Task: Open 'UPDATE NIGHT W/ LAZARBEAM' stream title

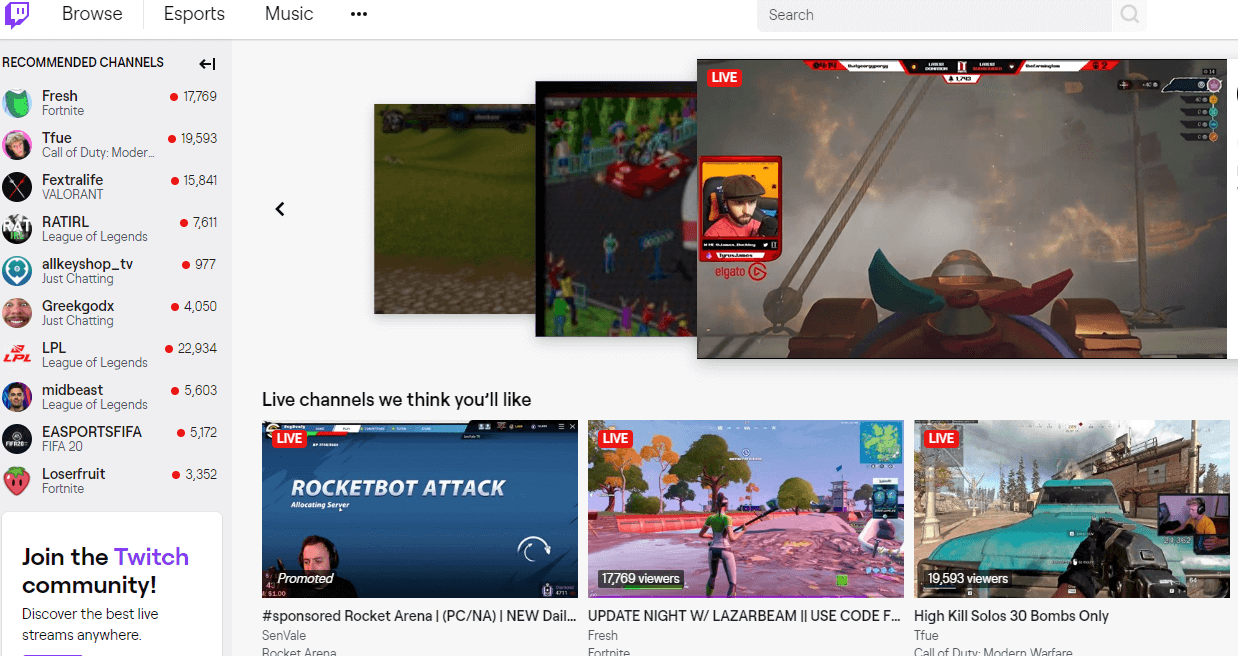Action: tap(746, 616)
